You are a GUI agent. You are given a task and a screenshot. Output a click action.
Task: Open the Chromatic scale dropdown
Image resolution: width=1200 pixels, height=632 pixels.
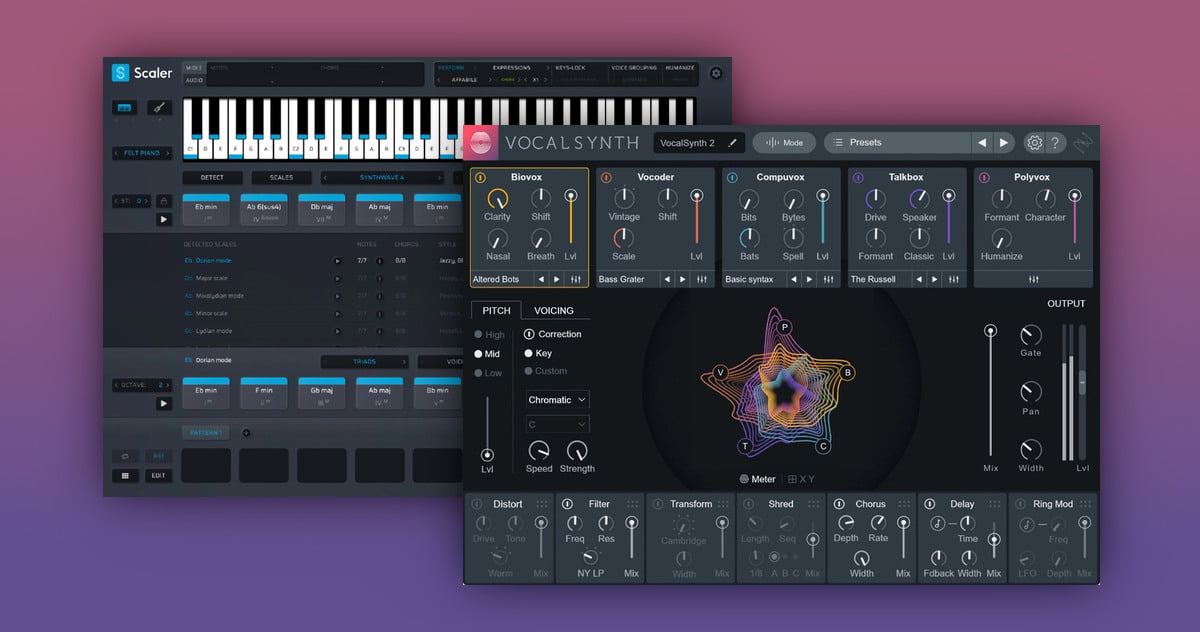pyautogui.click(x=557, y=400)
